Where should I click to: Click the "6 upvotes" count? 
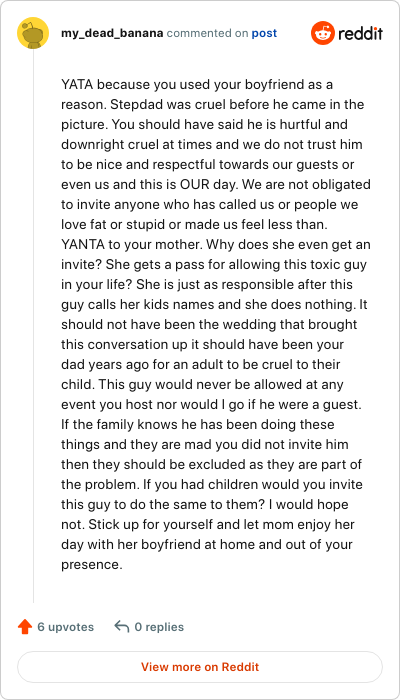(x=66, y=627)
